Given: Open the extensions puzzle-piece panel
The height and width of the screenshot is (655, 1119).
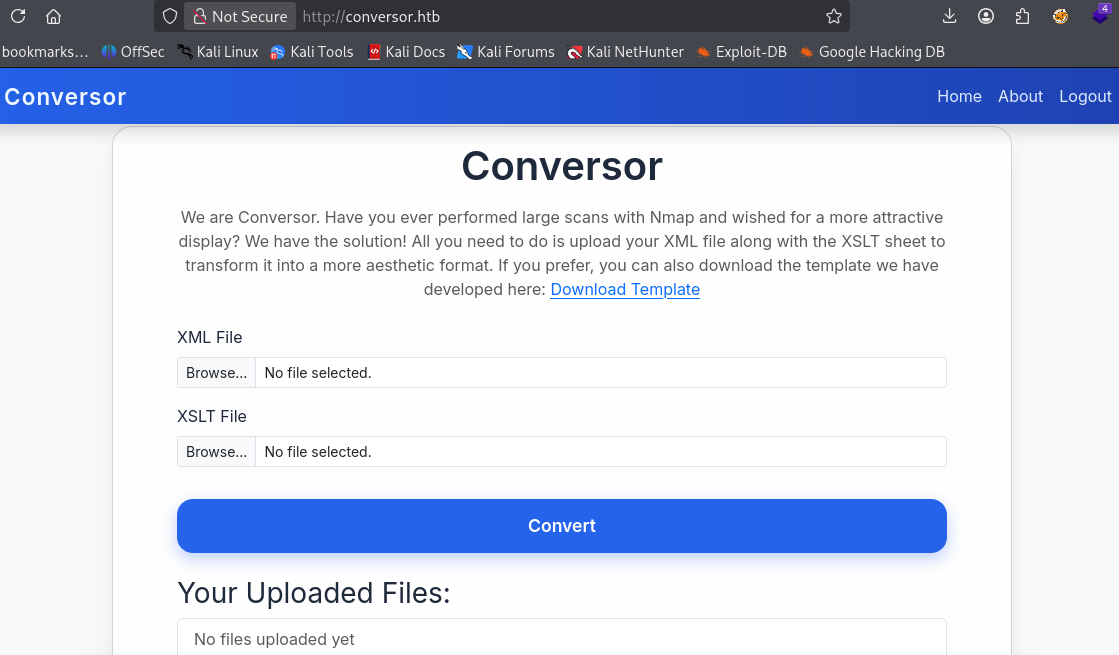Looking at the screenshot, I should (1022, 16).
